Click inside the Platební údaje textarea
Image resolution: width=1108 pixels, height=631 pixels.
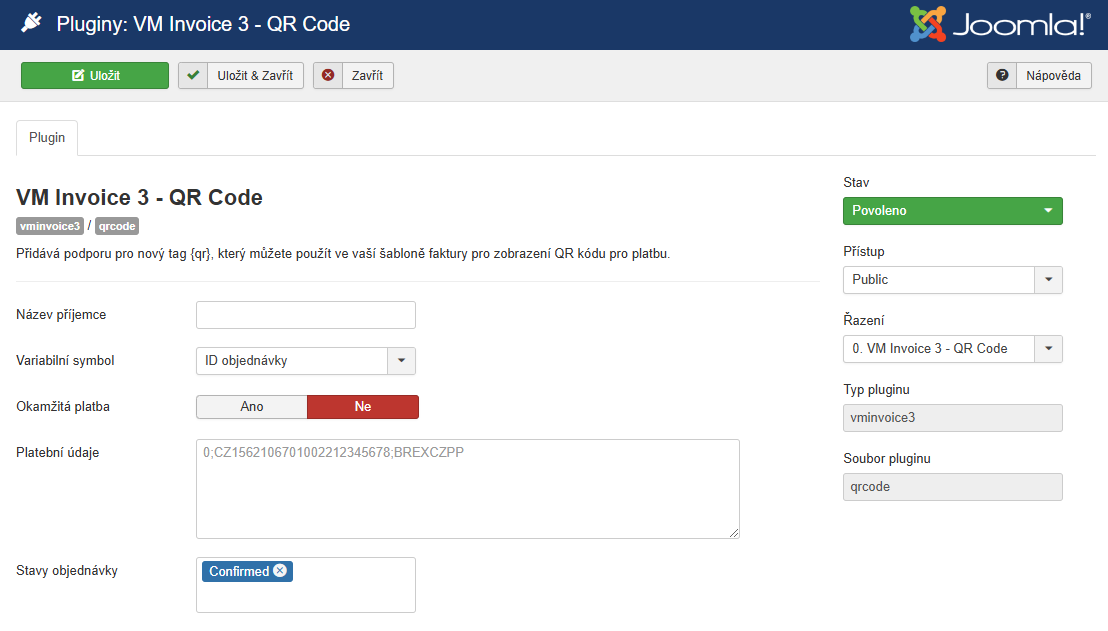[468, 489]
